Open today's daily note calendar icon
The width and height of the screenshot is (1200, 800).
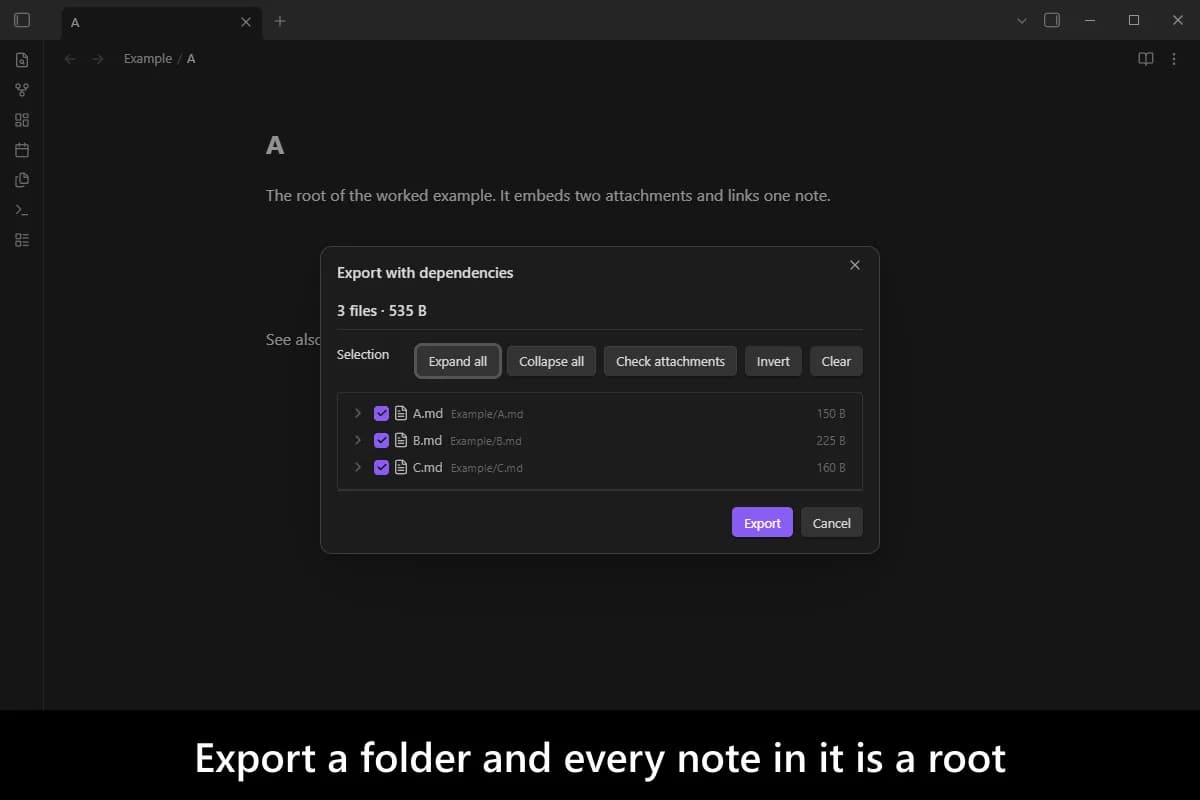[22, 150]
